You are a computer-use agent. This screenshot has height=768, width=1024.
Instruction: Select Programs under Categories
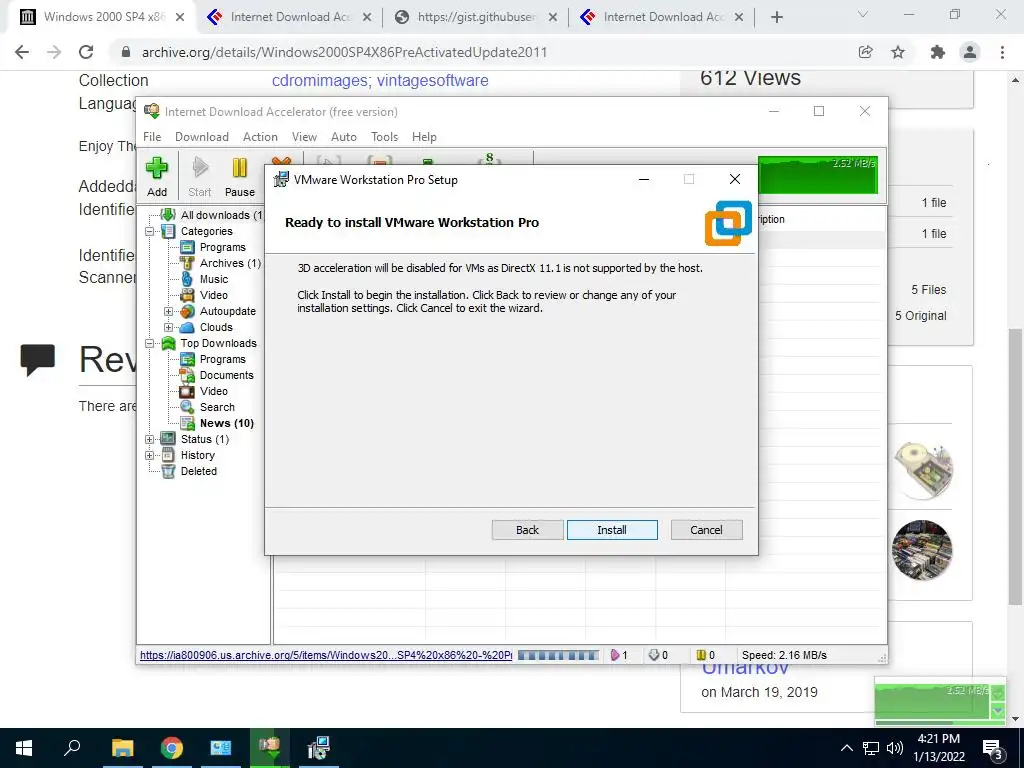click(223, 247)
